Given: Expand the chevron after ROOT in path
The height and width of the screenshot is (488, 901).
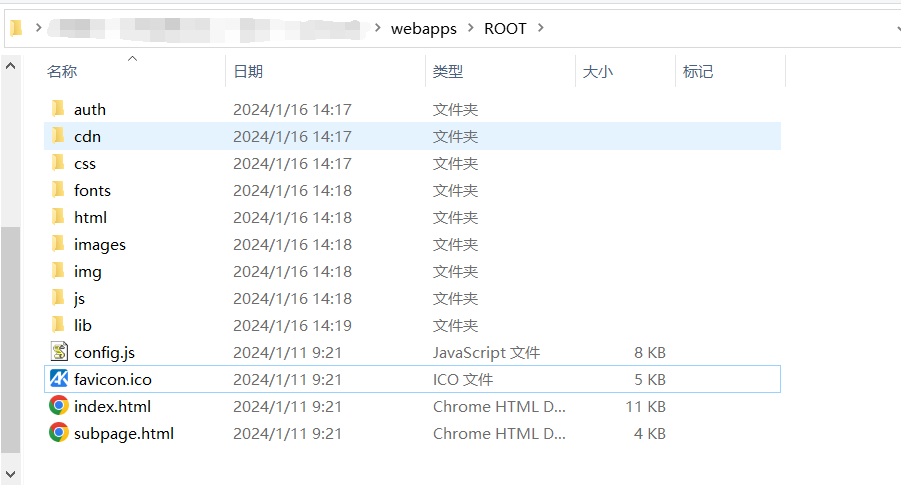Looking at the screenshot, I should click(x=541, y=28).
